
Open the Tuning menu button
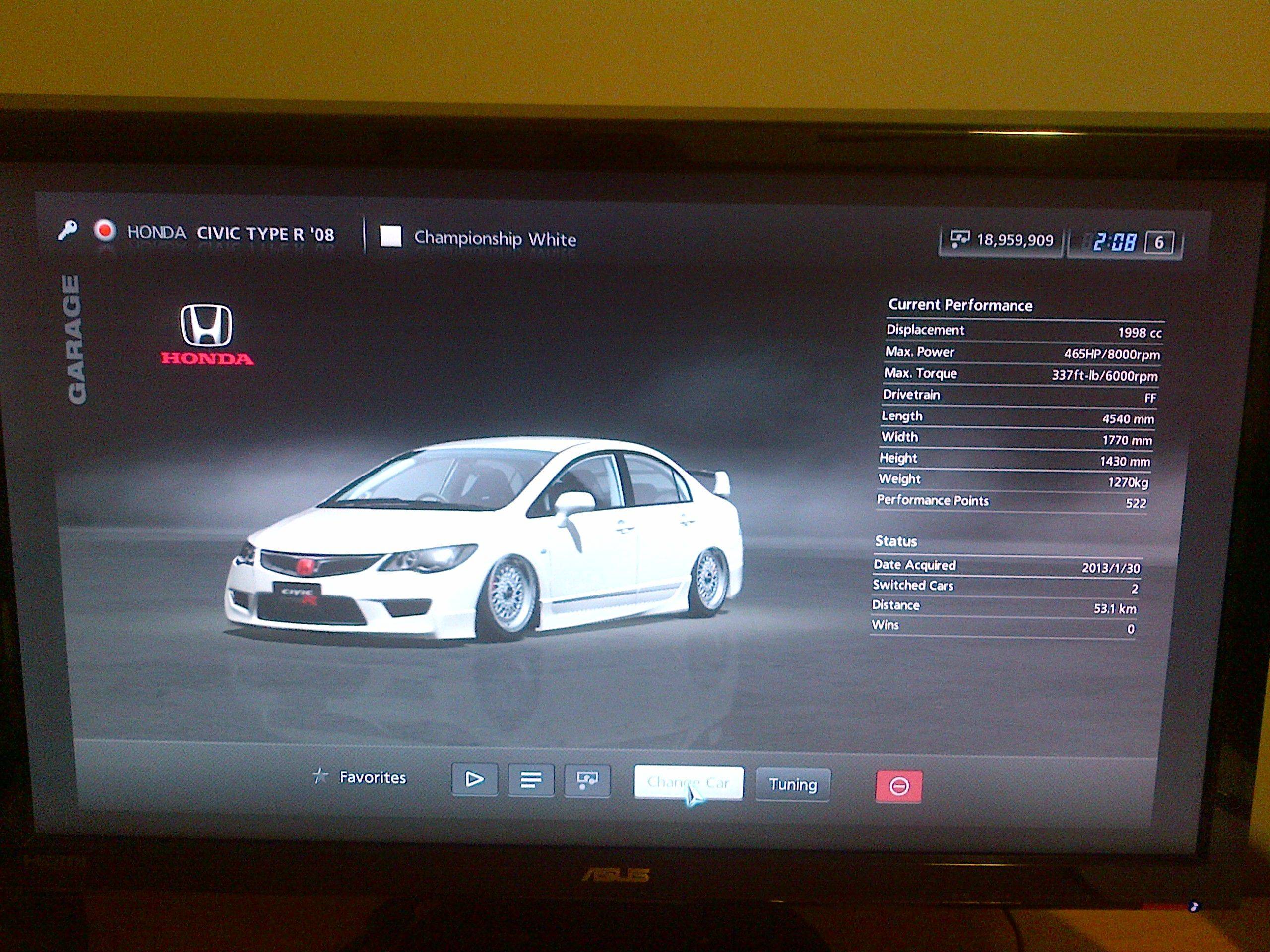(x=792, y=784)
